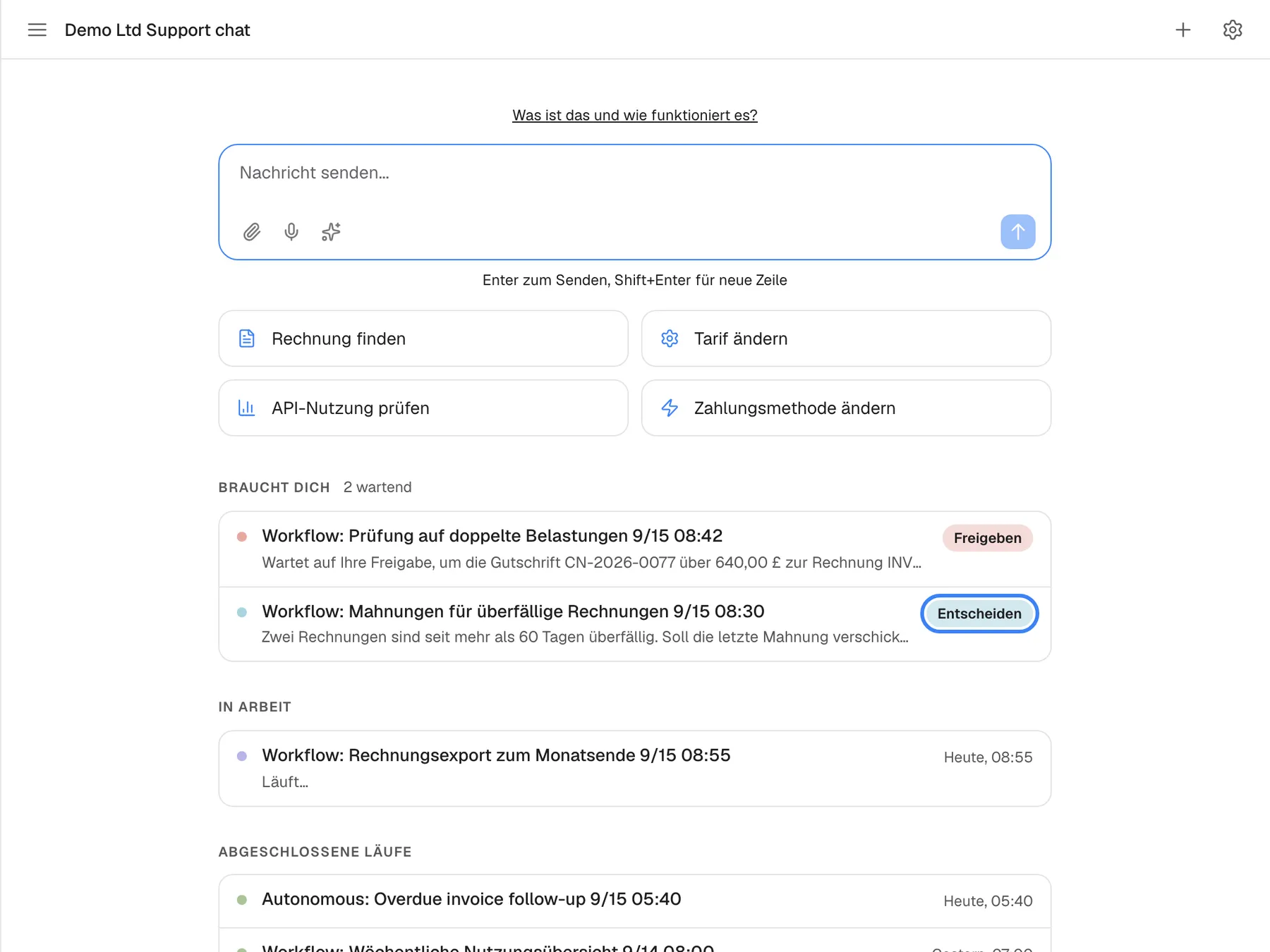Click the Freigeben approval badge

point(987,538)
